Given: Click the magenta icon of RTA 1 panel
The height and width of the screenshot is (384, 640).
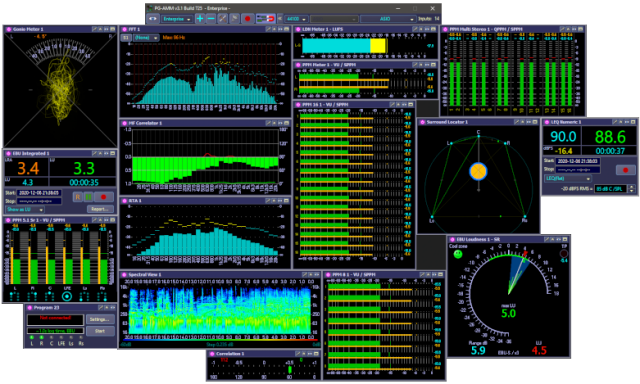Looking at the screenshot, I should pyautogui.click(x=124, y=201).
